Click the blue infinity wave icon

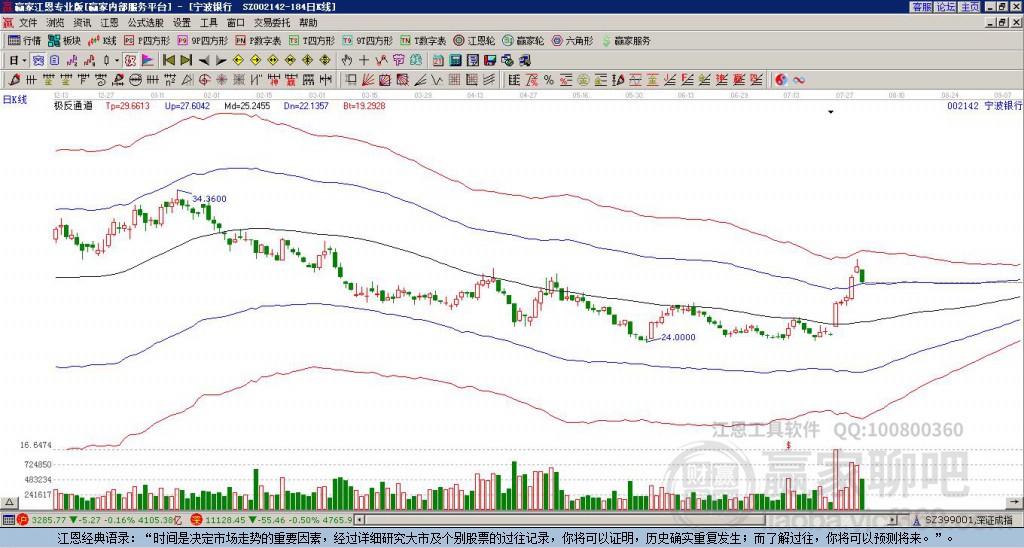point(799,80)
